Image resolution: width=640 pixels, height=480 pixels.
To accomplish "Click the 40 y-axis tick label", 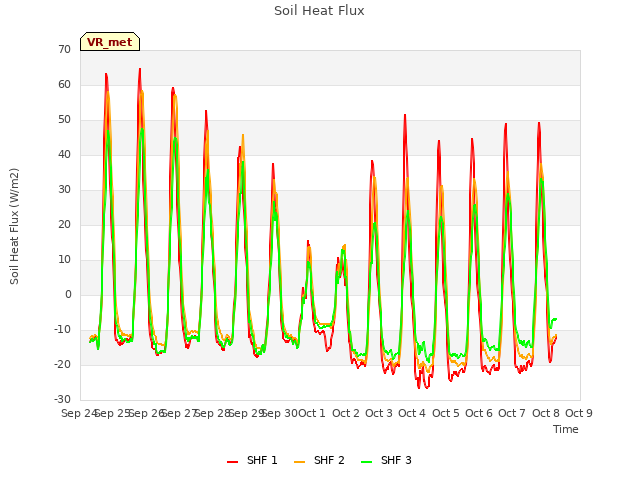I will click(x=64, y=155).
